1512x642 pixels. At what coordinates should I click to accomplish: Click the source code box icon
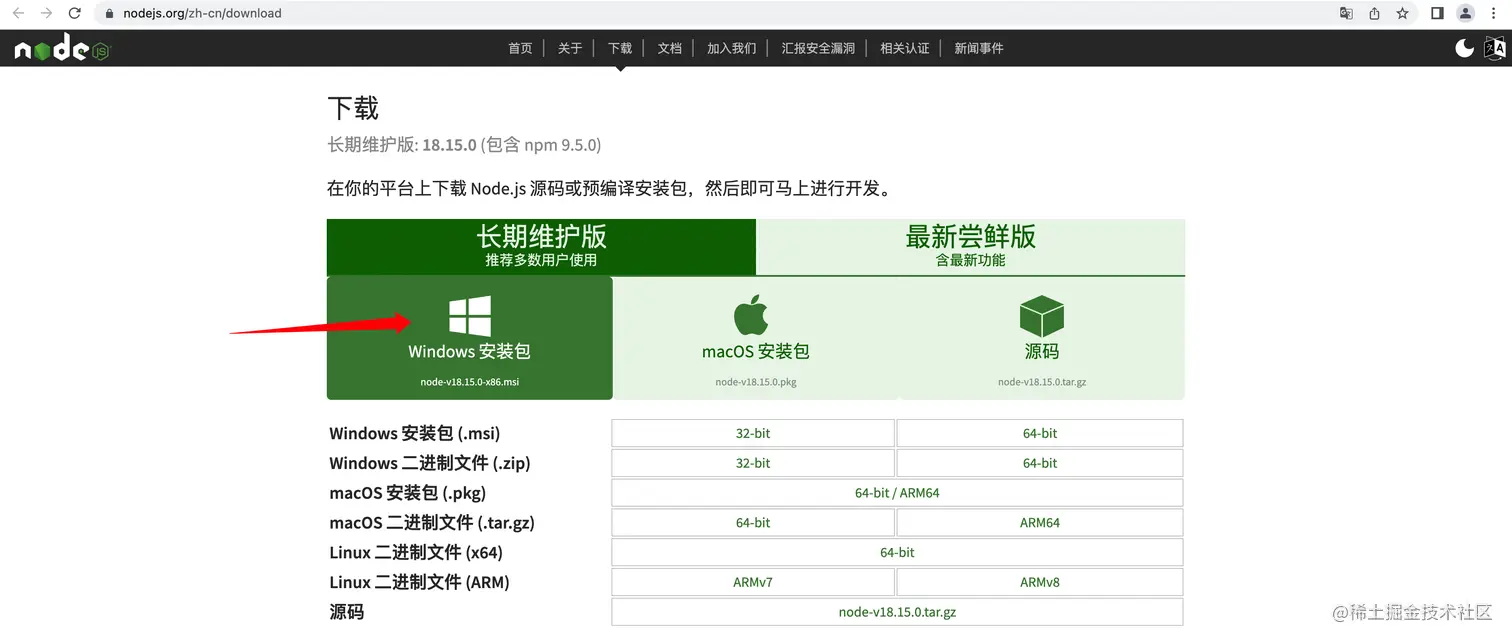[1042, 316]
